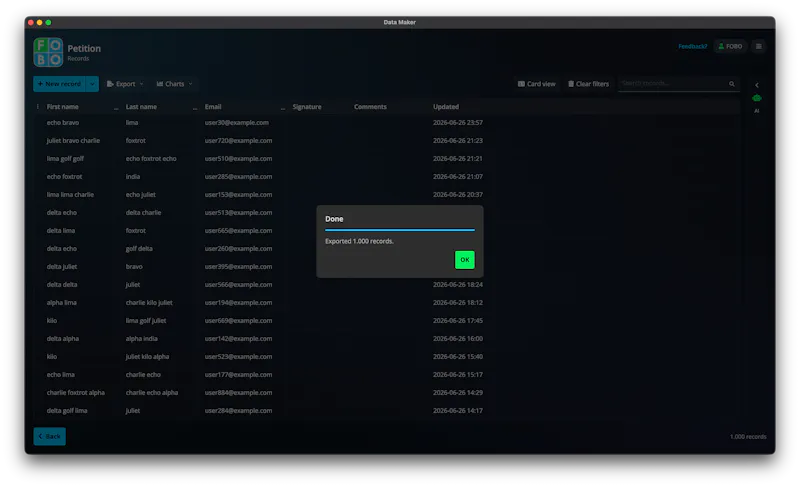The width and height of the screenshot is (800, 487).
Task: Click the Clear filters button
Action: tap(589, 84)
